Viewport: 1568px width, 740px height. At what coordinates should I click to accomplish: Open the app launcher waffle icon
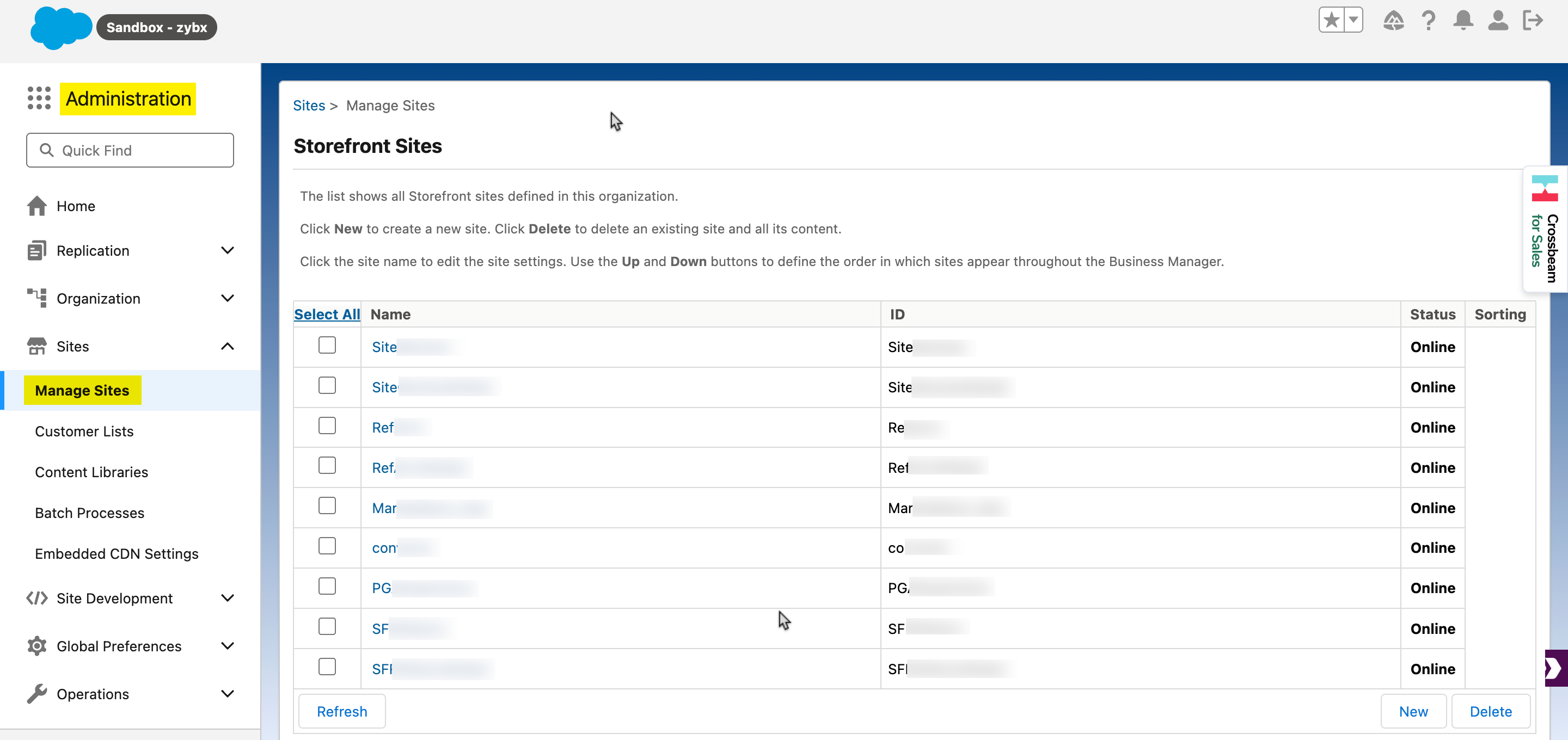tap(38, 98)
